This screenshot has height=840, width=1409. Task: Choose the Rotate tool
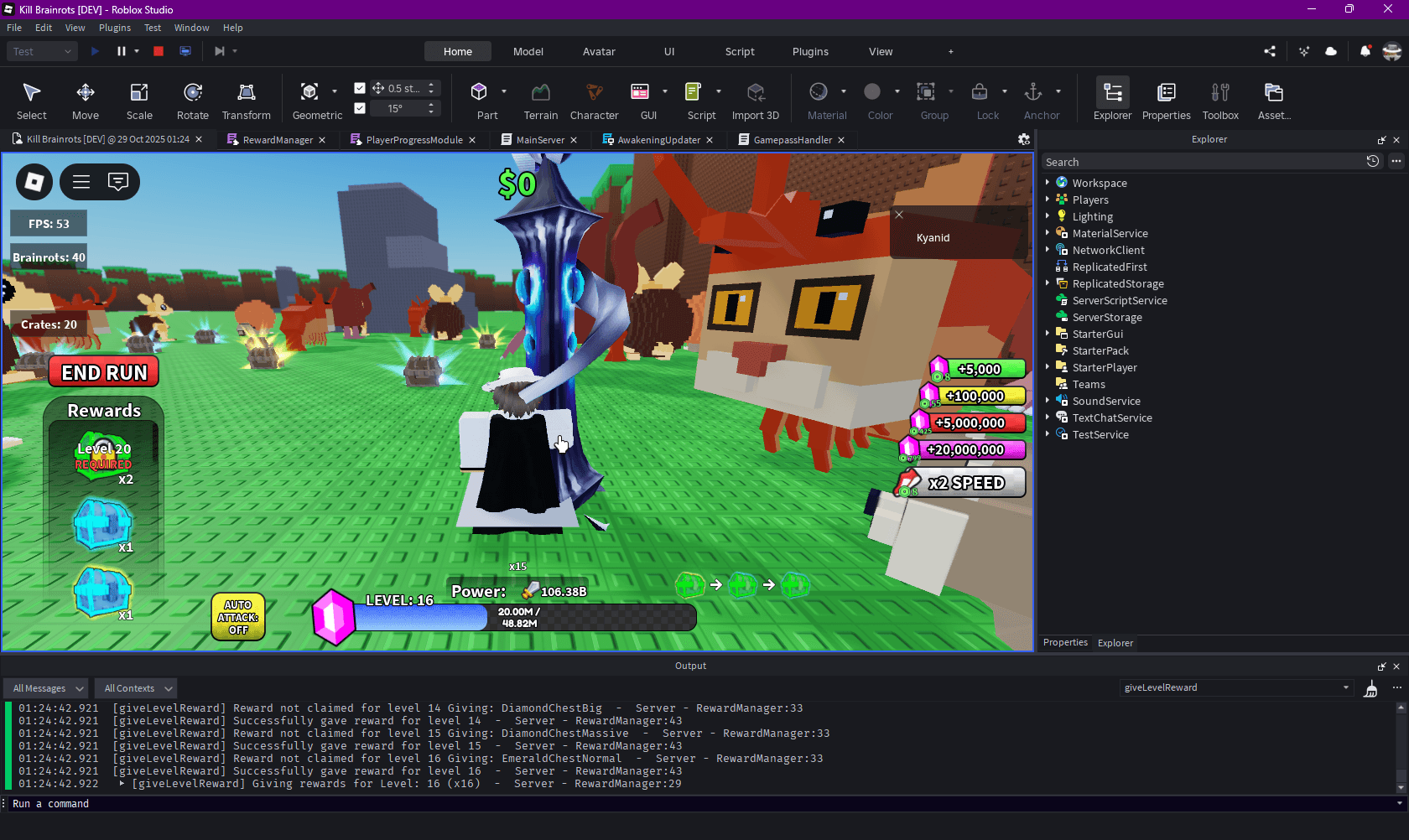pyautogui.click(x=193, y=100)
